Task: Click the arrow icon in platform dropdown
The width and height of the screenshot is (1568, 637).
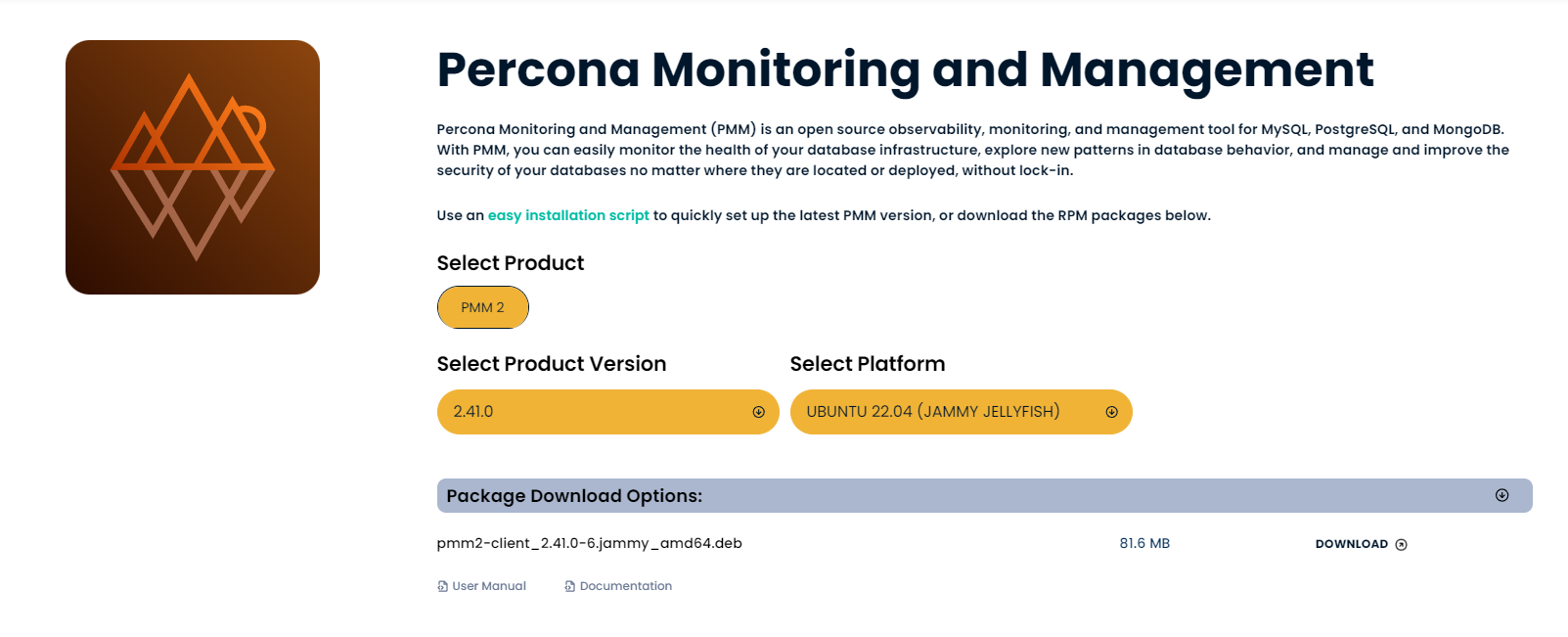Action: pos(1111,412)
